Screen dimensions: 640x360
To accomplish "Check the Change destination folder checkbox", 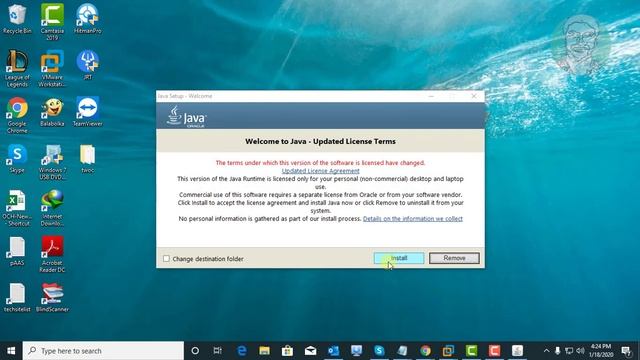I will click(166, 258).
